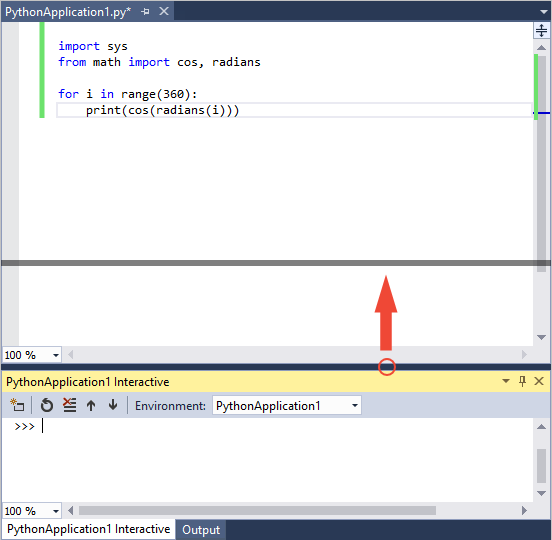The image size is (552, 540).
Task: Open the Environment PythonApplication1 dropdown
Action: click(x=287, y=406)
